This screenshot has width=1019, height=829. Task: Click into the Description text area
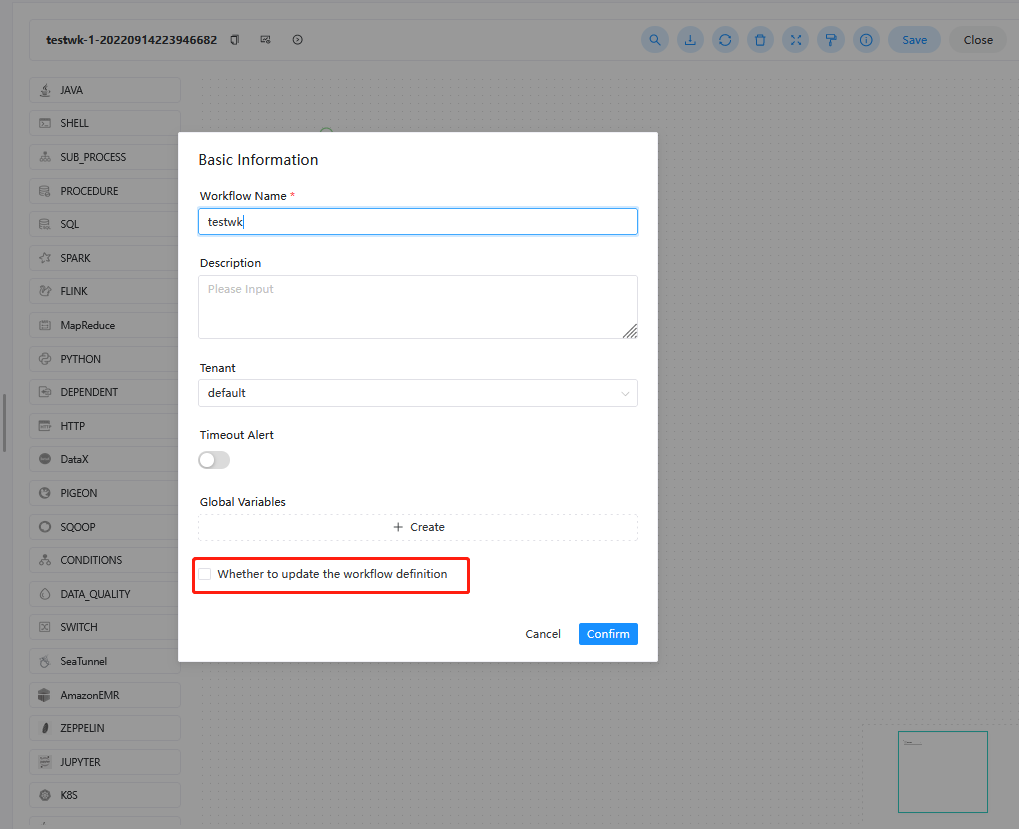click(x=418, y=307)
